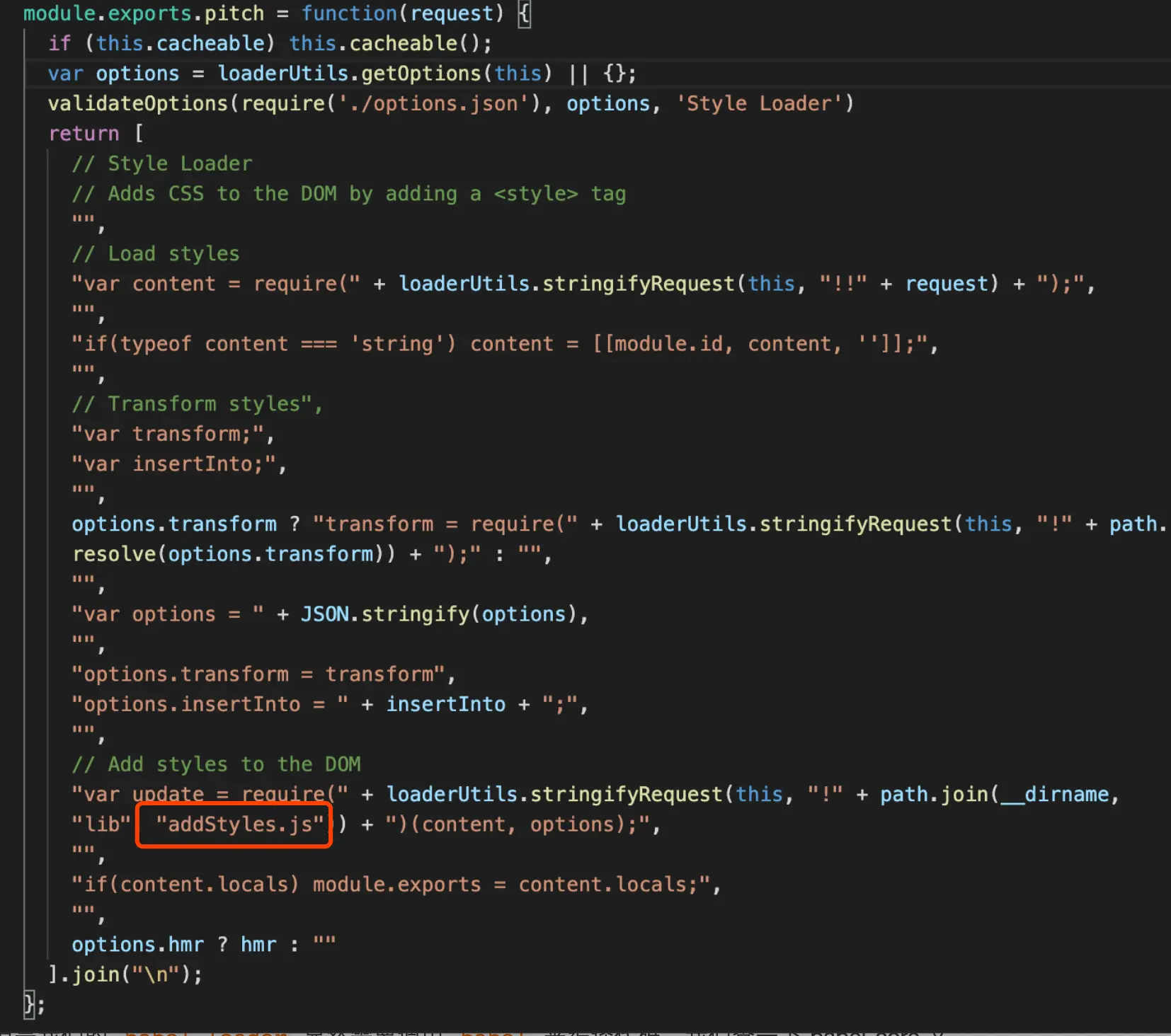Select the this.cacheable() call

[389, 43]
